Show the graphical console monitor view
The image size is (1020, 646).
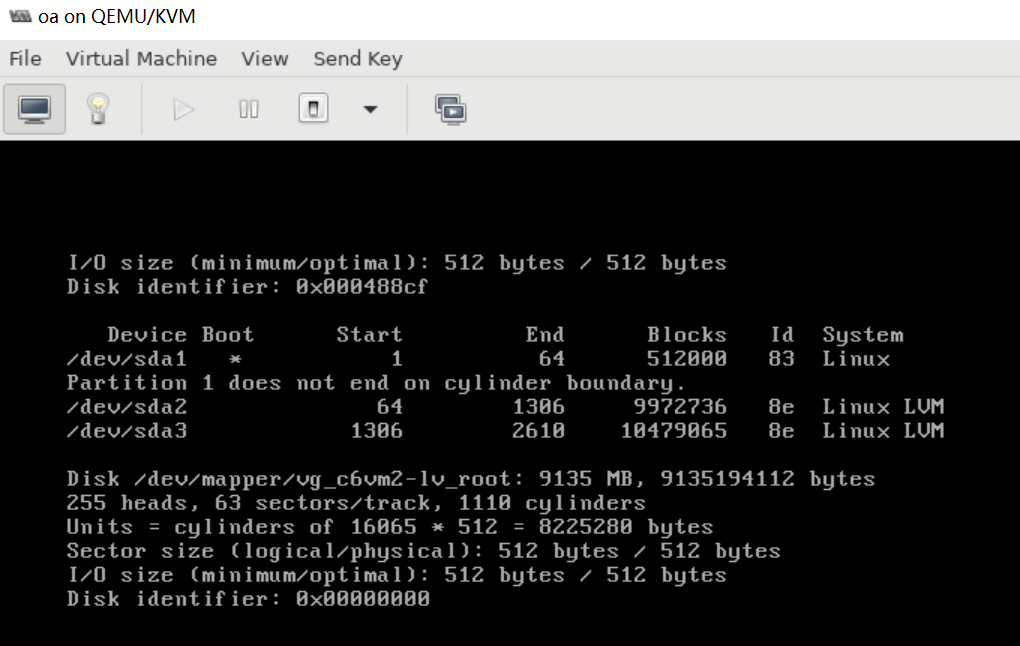[x=35, y=108]
